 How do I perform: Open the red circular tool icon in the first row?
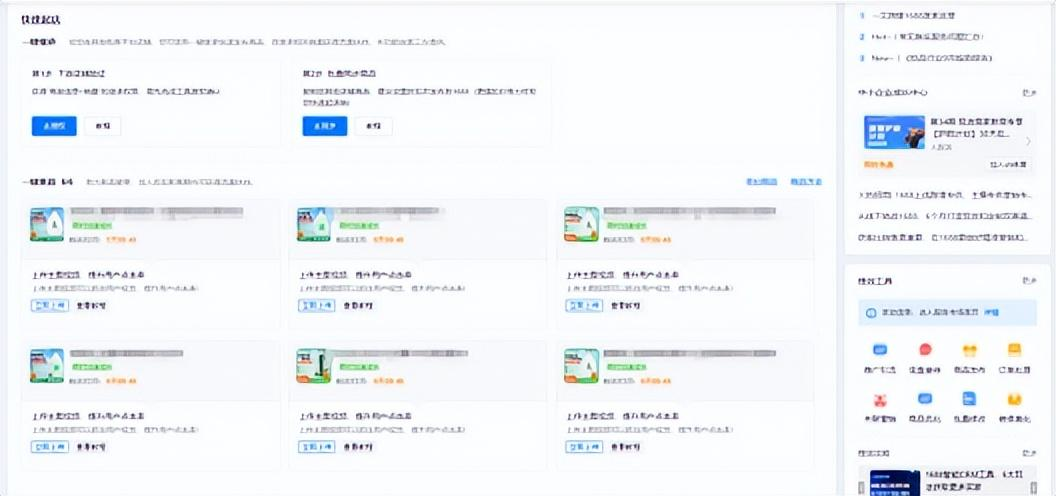click(925, 351)
